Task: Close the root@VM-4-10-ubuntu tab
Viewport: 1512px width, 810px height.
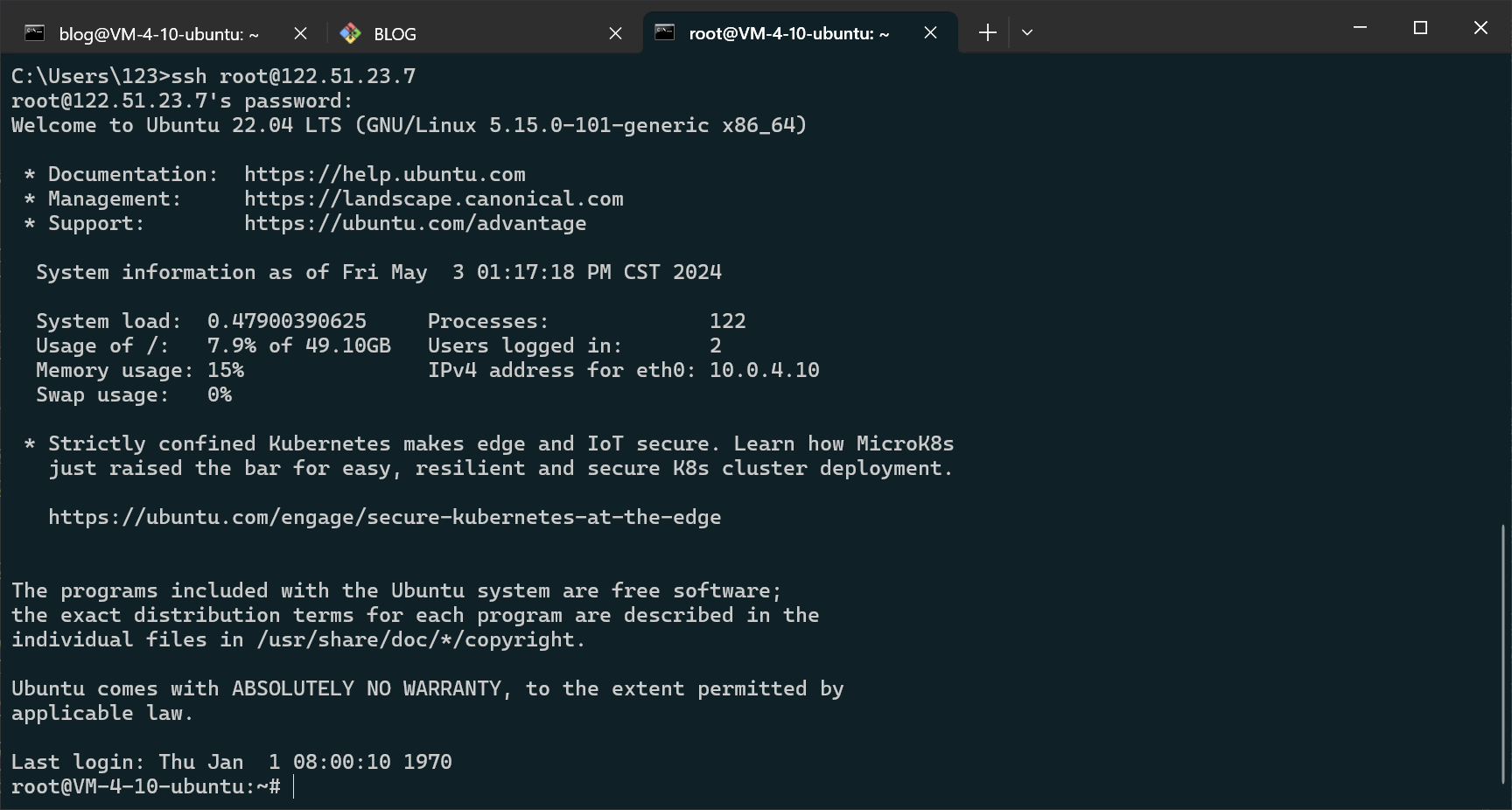Action: (x=930, y=32)
